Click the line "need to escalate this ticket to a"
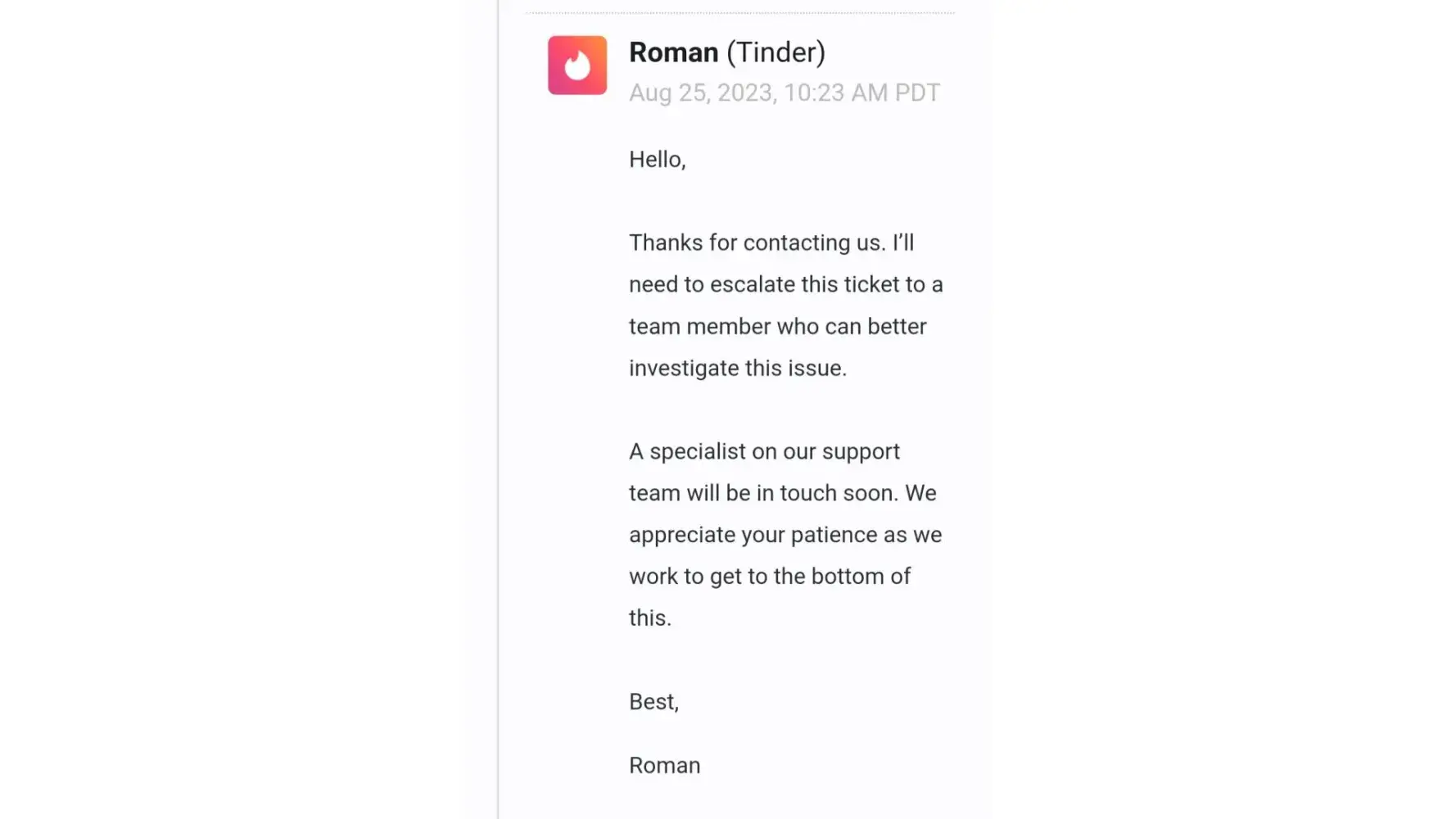Image resolution: width=1456 pixels, height=819 pixels. pos(785,285)
